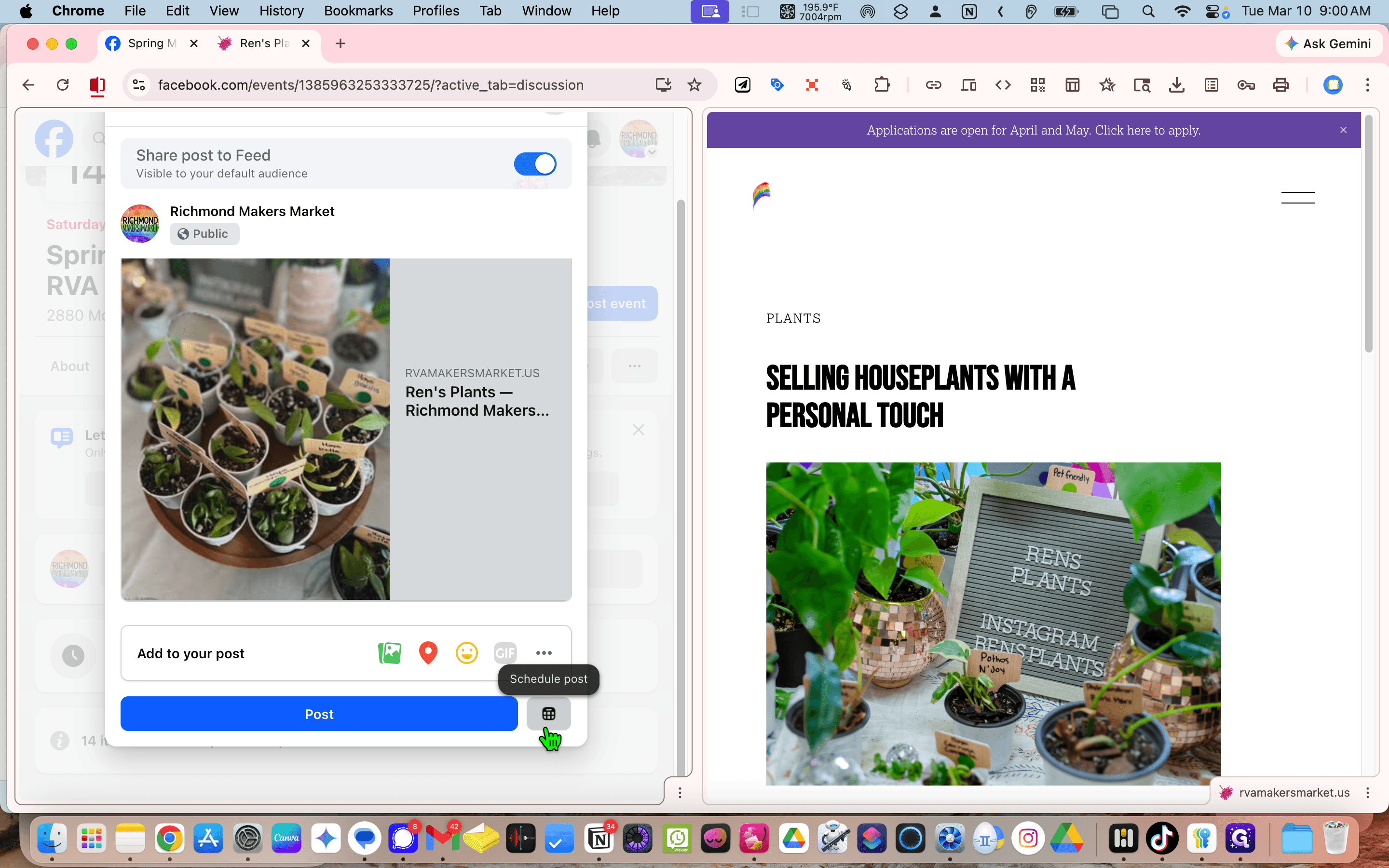Open the Rens Plants letterboard photo
This screenshot has width=1389, height=868.
993,624
